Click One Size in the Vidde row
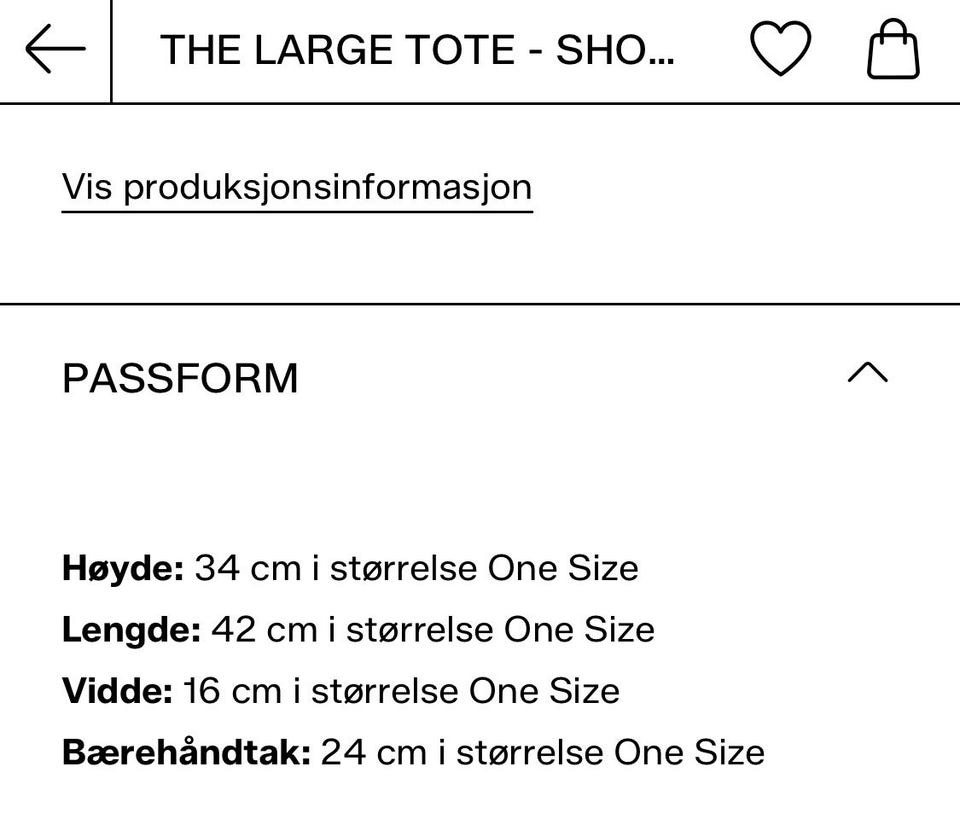 [x=544, y=691]
